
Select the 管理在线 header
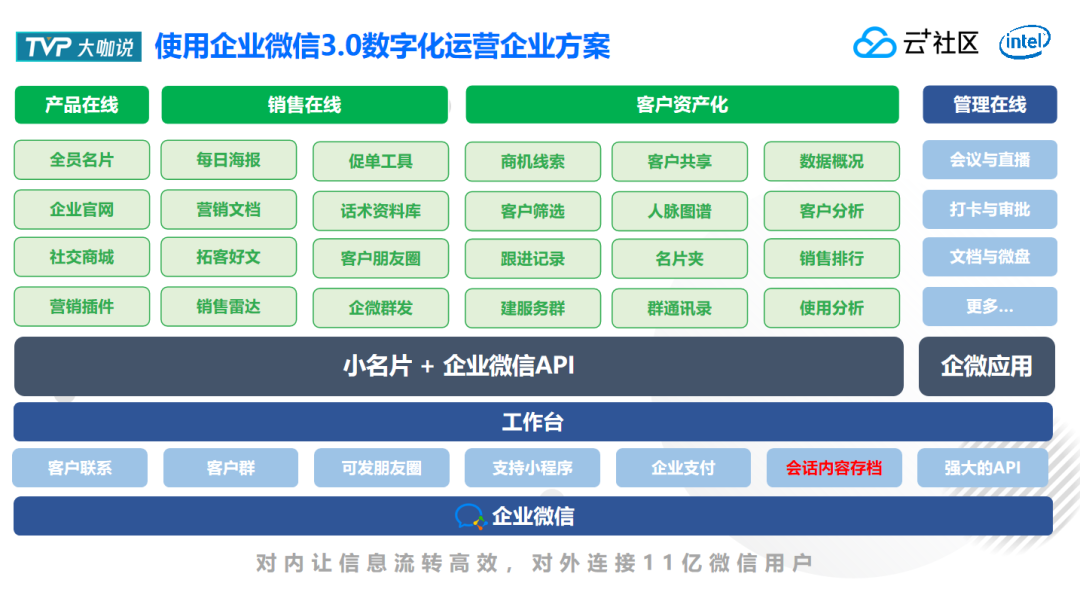point(990,105)
